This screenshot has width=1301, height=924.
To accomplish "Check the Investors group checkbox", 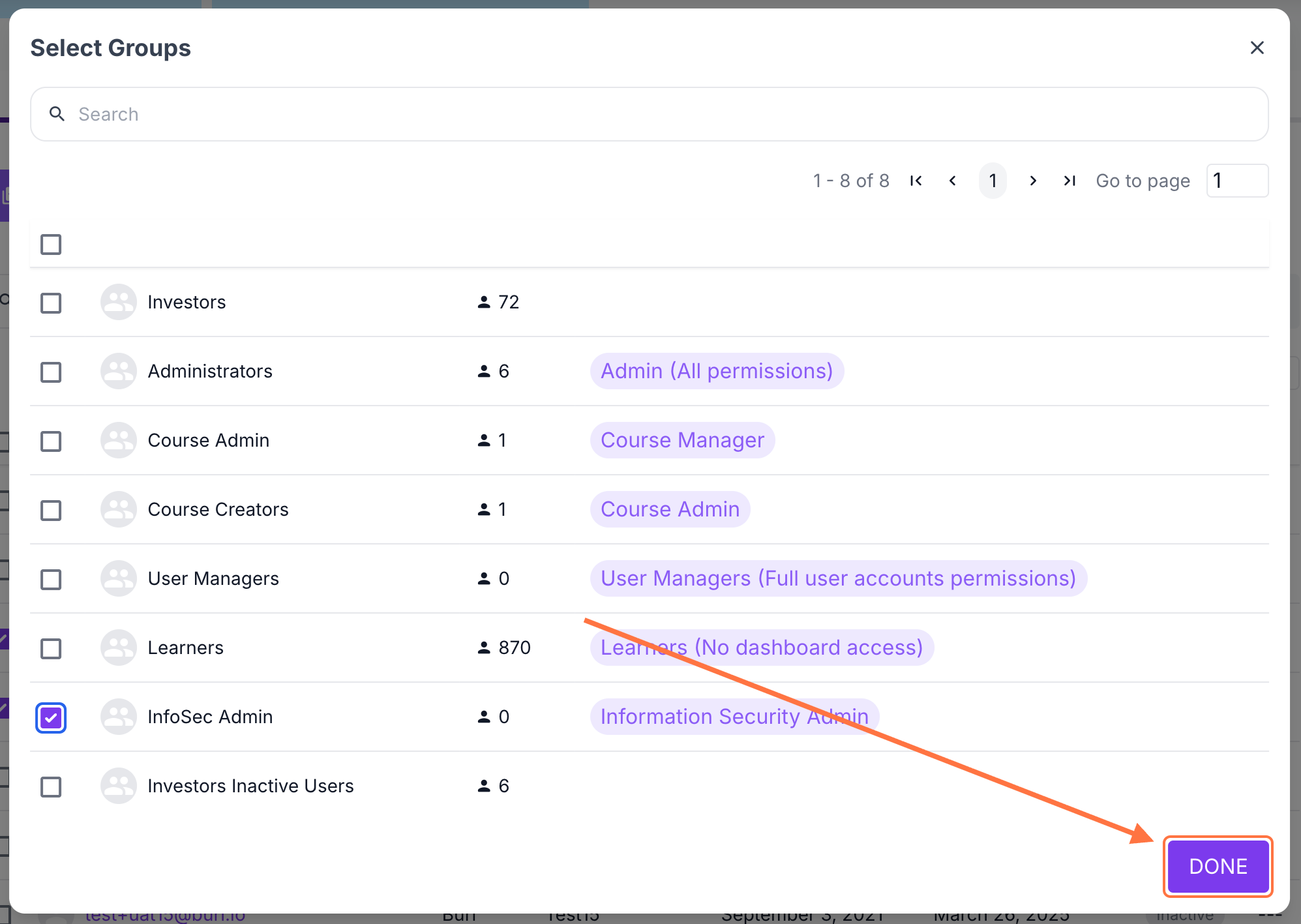I will (x=51, y=303).
